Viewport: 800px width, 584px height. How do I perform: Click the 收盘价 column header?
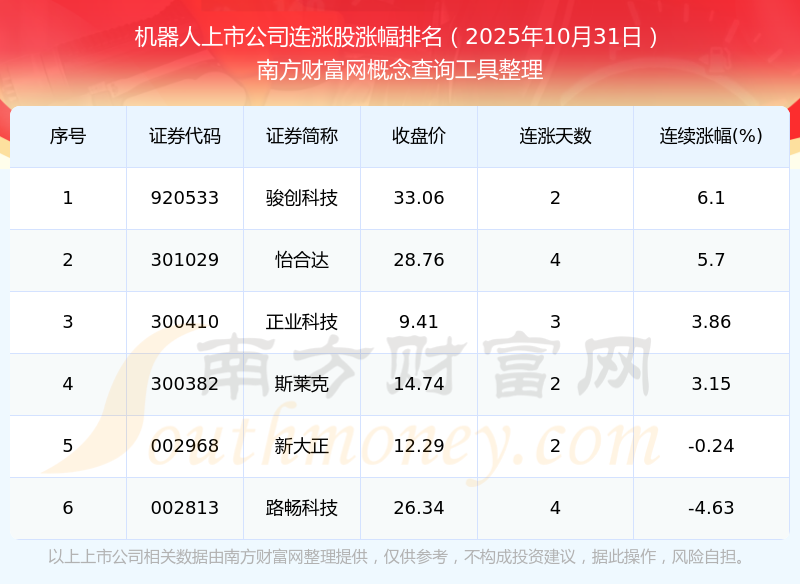[x=419, y=136]
